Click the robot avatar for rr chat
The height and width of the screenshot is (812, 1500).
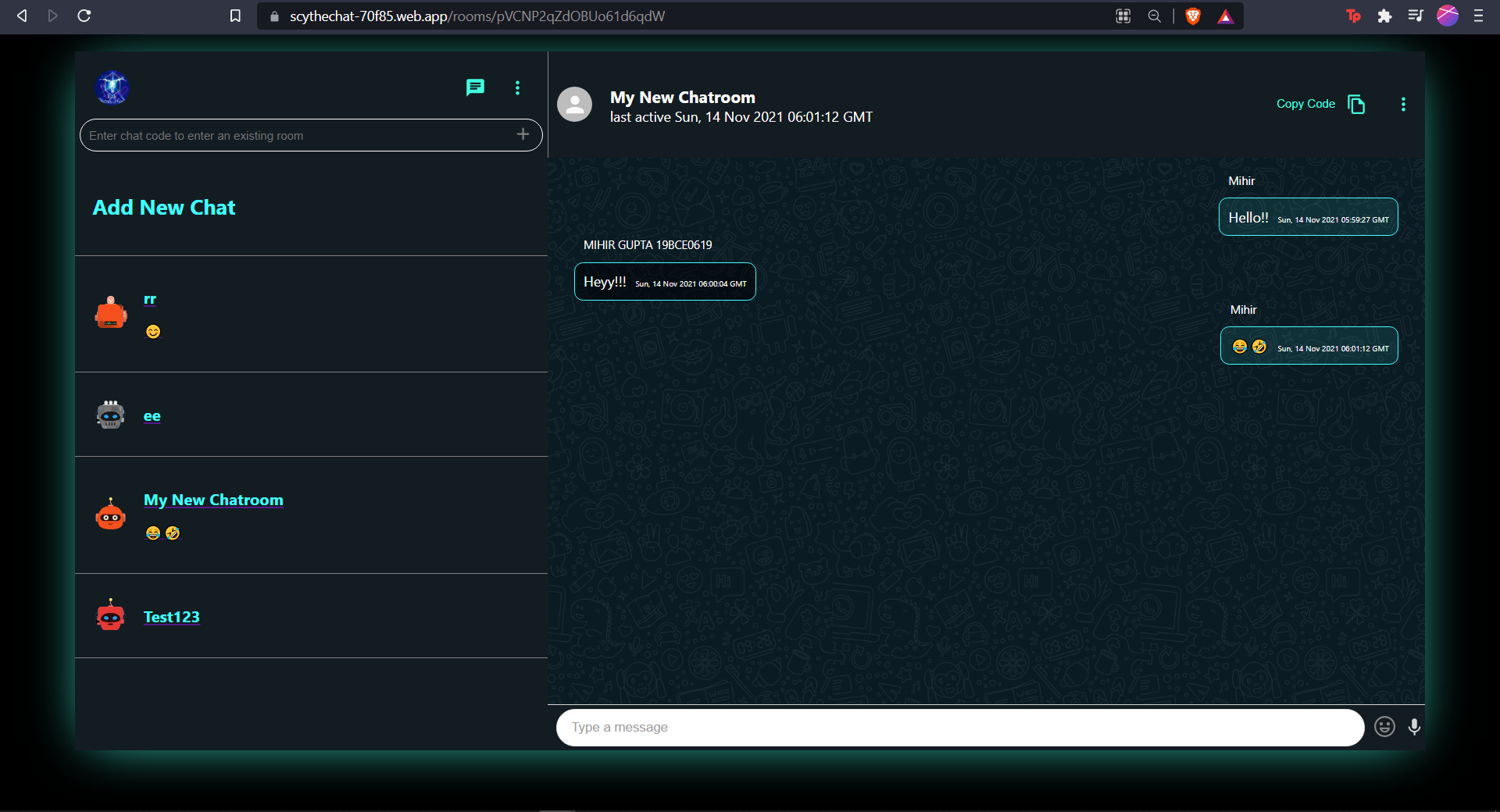[x=110, y=313]
